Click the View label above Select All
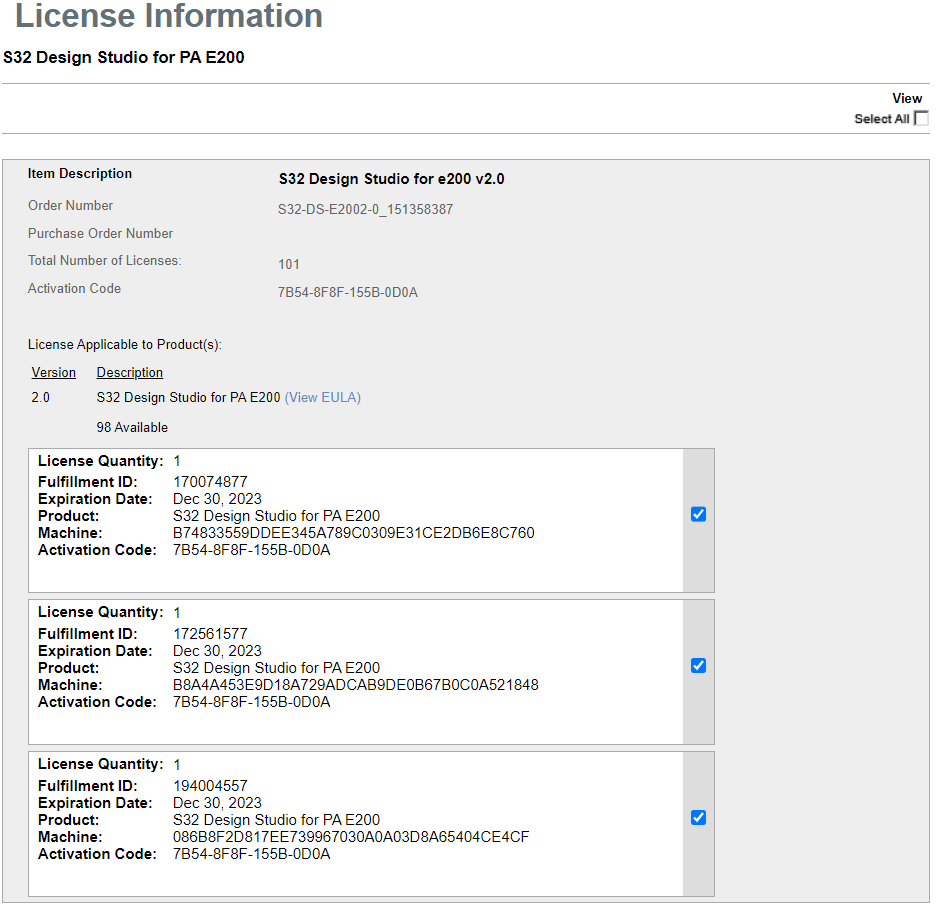Viewport: 941px width, 909px height. click(906, 98)
